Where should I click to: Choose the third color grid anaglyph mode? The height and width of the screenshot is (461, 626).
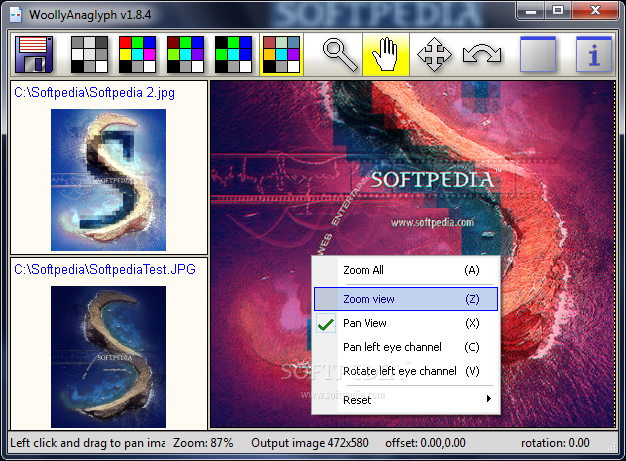(185, 54)
